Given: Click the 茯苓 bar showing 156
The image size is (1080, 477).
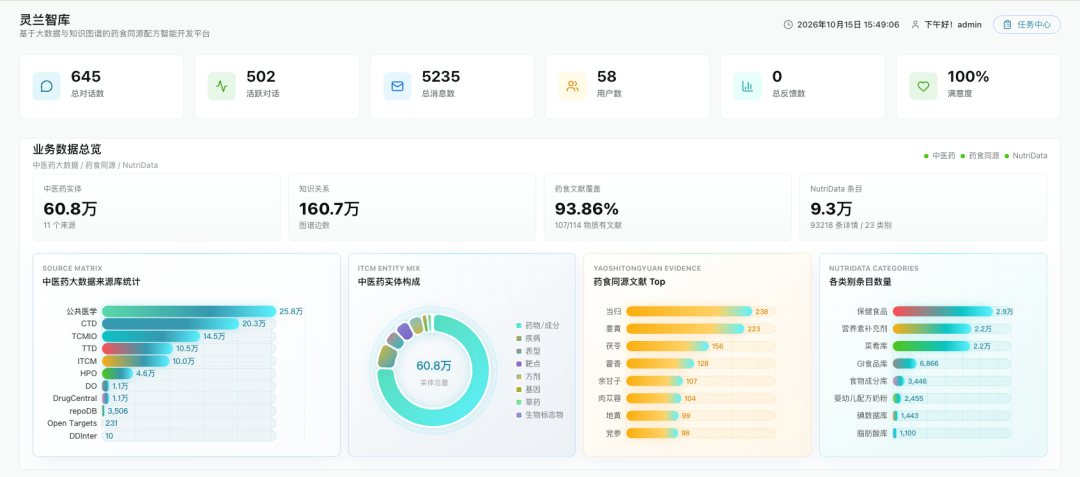Looking at the screenshot, I should click(667, 346).
